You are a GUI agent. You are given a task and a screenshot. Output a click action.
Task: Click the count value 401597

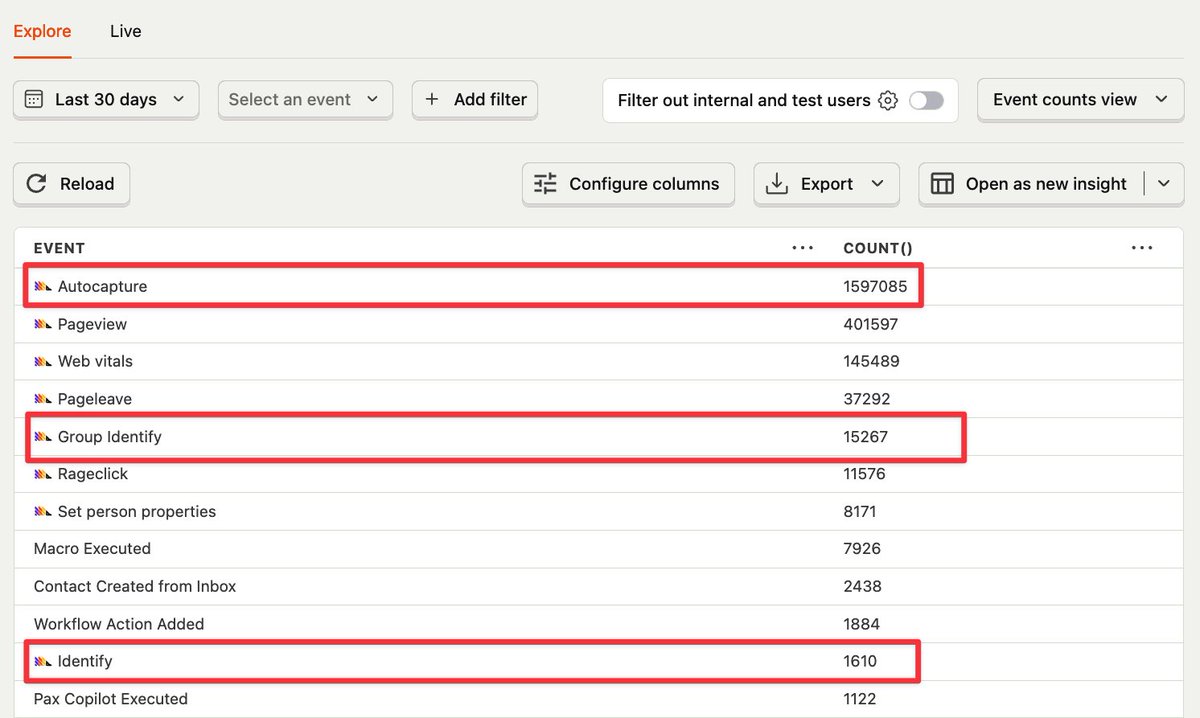(871, 324)
